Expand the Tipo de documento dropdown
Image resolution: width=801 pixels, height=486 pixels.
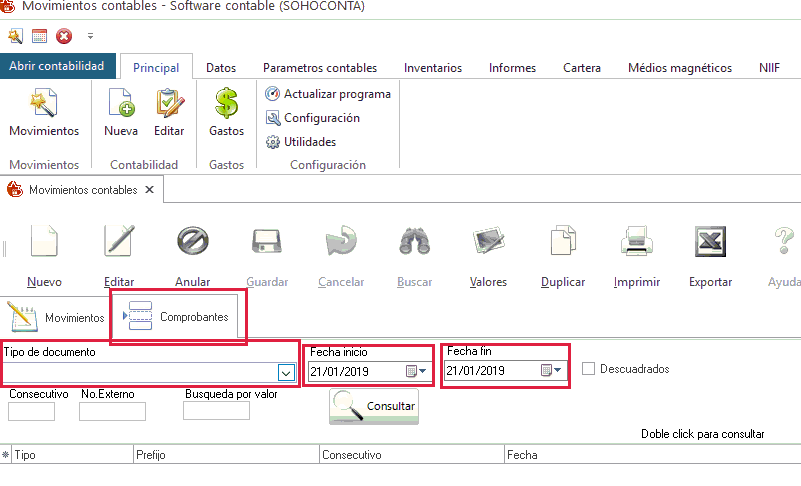(285, 372)
